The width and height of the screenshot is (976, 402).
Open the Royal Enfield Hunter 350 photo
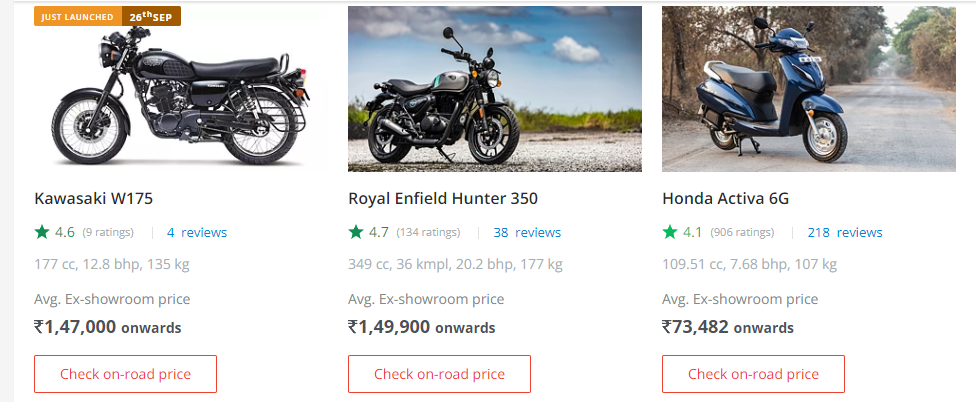point(495,90)
